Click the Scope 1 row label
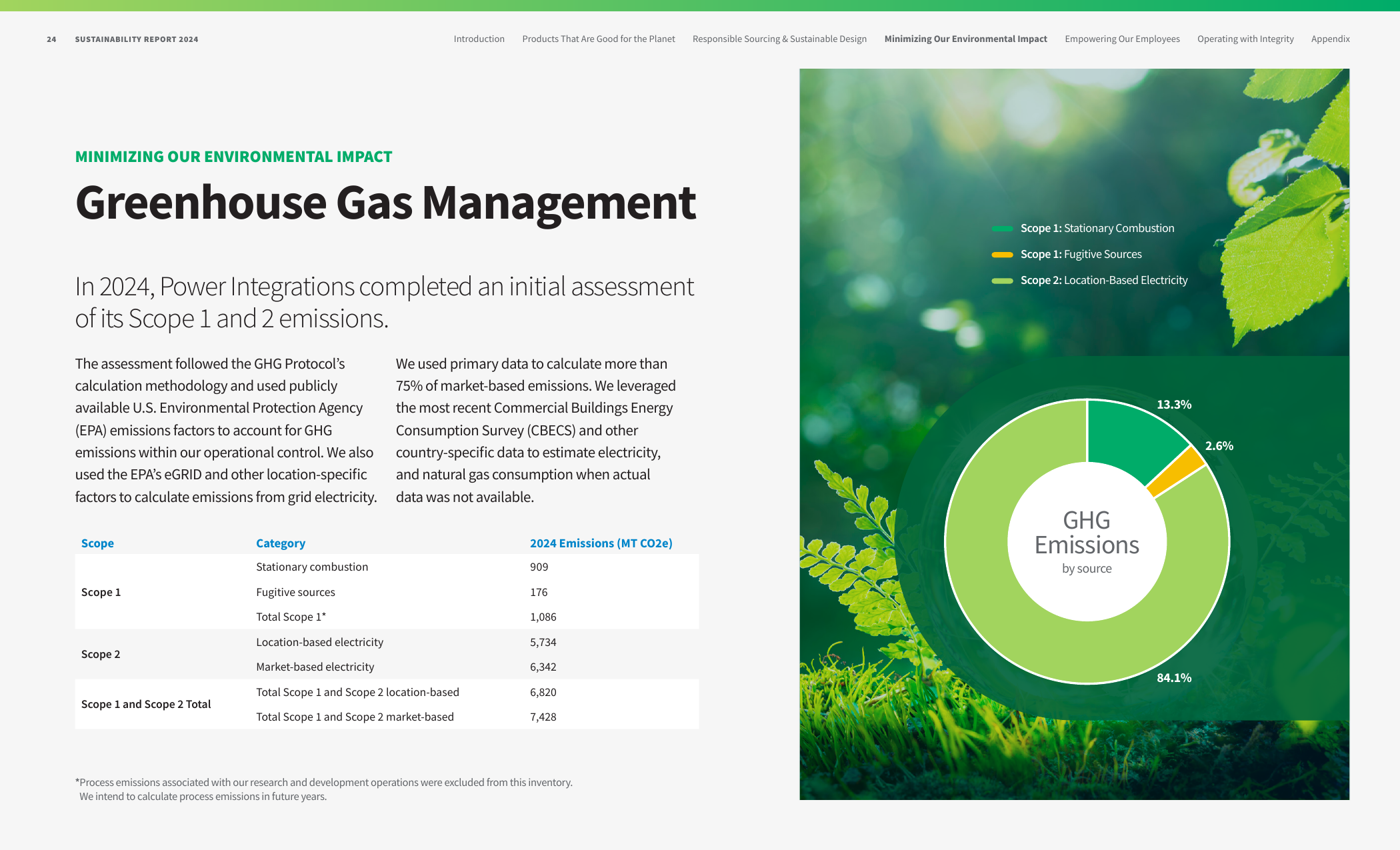The width and height of the screenshot is (1400, 850). [x=101, y=592]
